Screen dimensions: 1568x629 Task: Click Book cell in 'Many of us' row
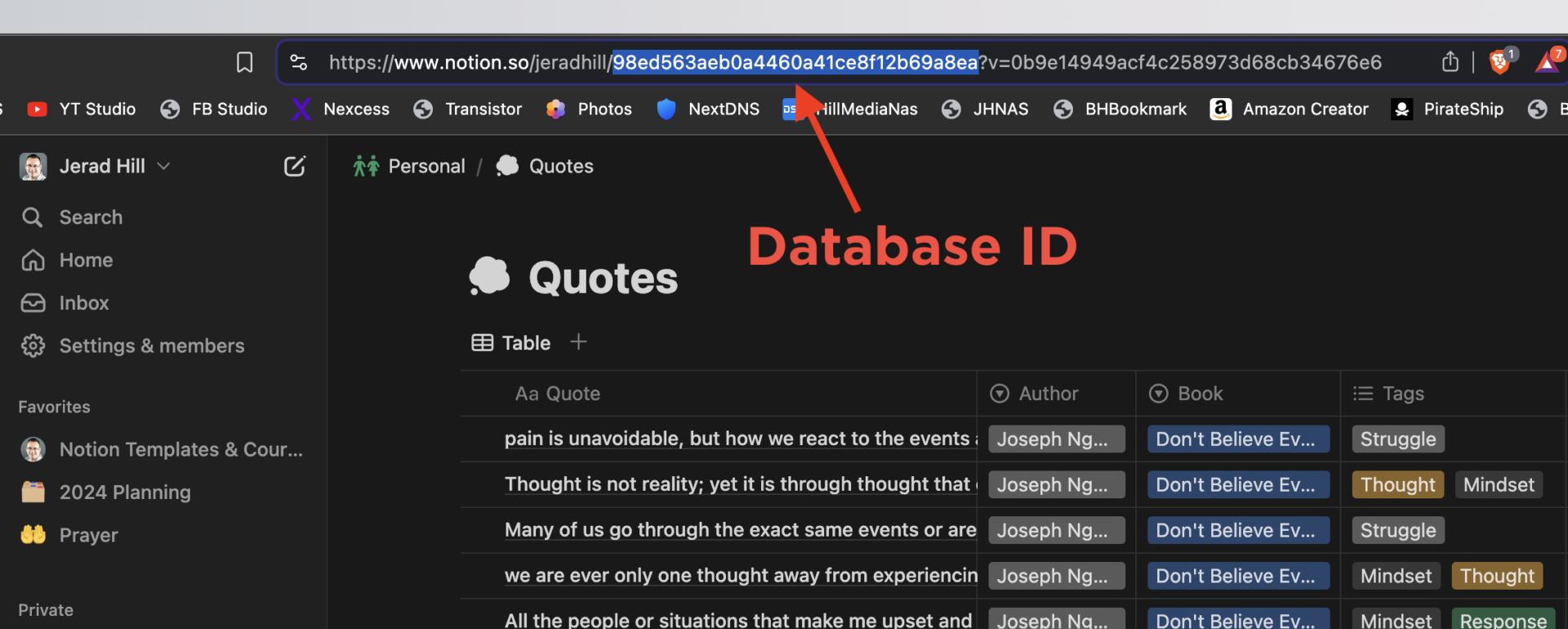(1238, 531)
